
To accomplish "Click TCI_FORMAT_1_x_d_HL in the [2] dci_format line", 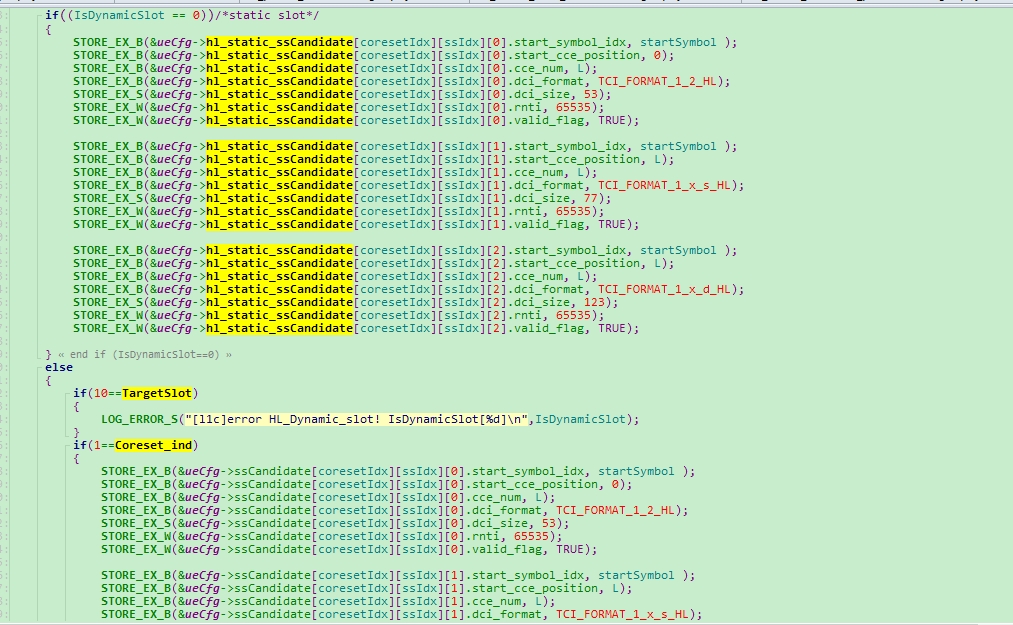I will click(664, 290).
